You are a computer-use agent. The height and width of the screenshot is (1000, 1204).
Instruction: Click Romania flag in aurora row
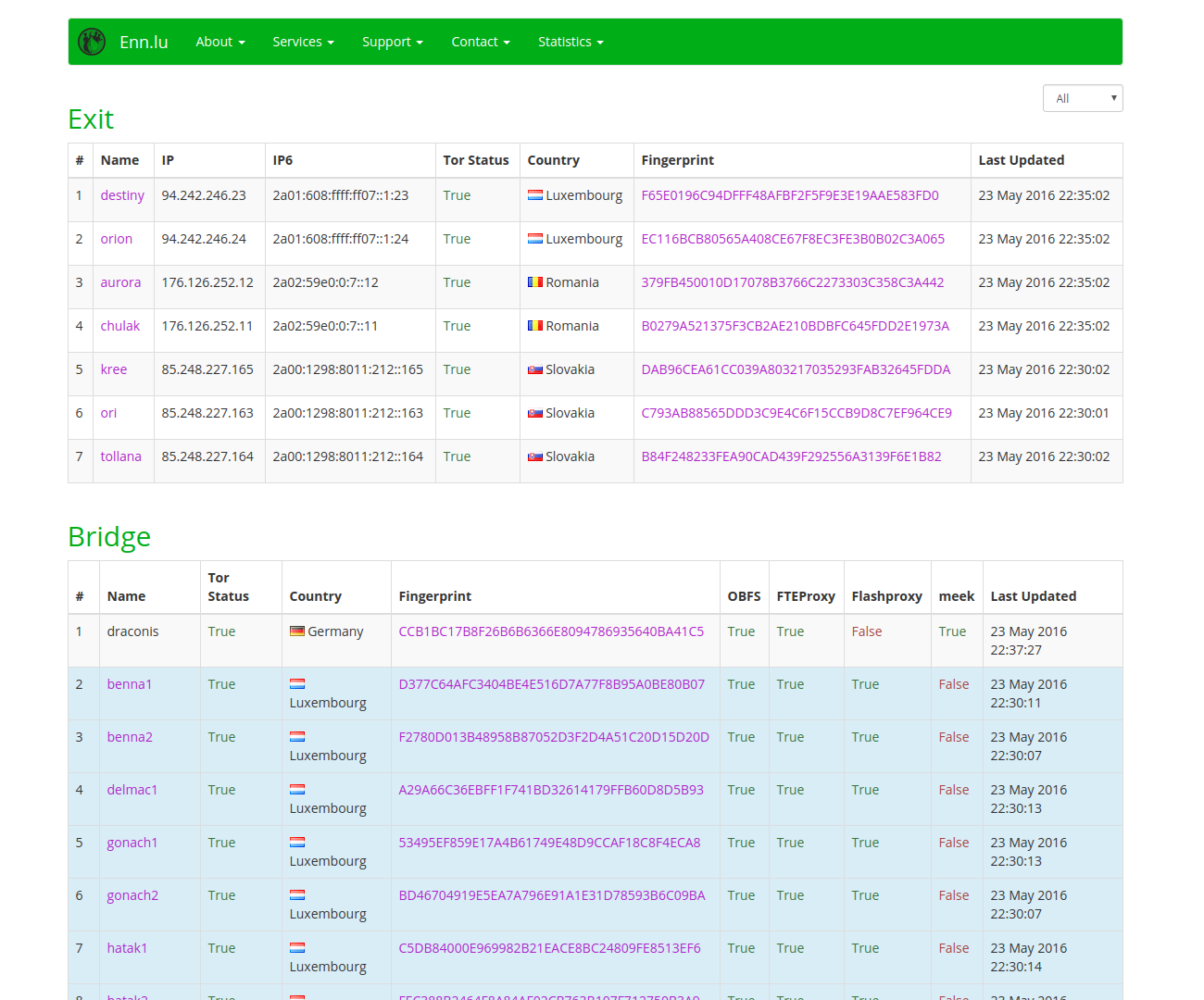coord(535,282)
